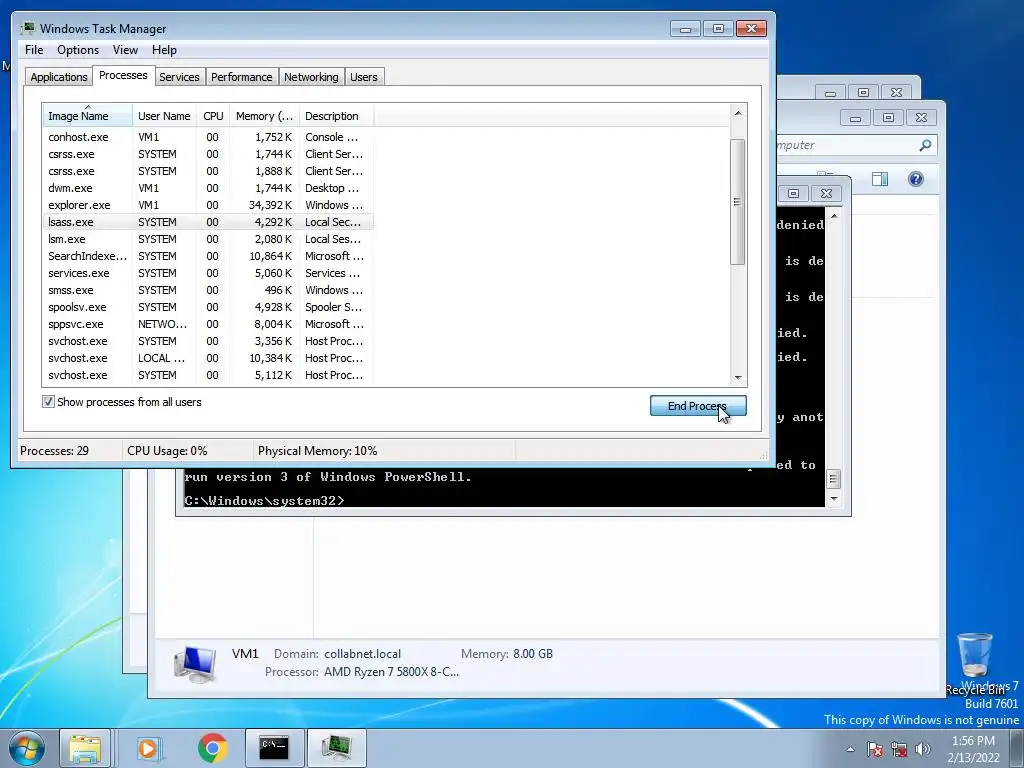Select svchost.exe row with 3,356 K memory
The width and height of the screenshot is (1024, 768).
(x=208, y=341)
